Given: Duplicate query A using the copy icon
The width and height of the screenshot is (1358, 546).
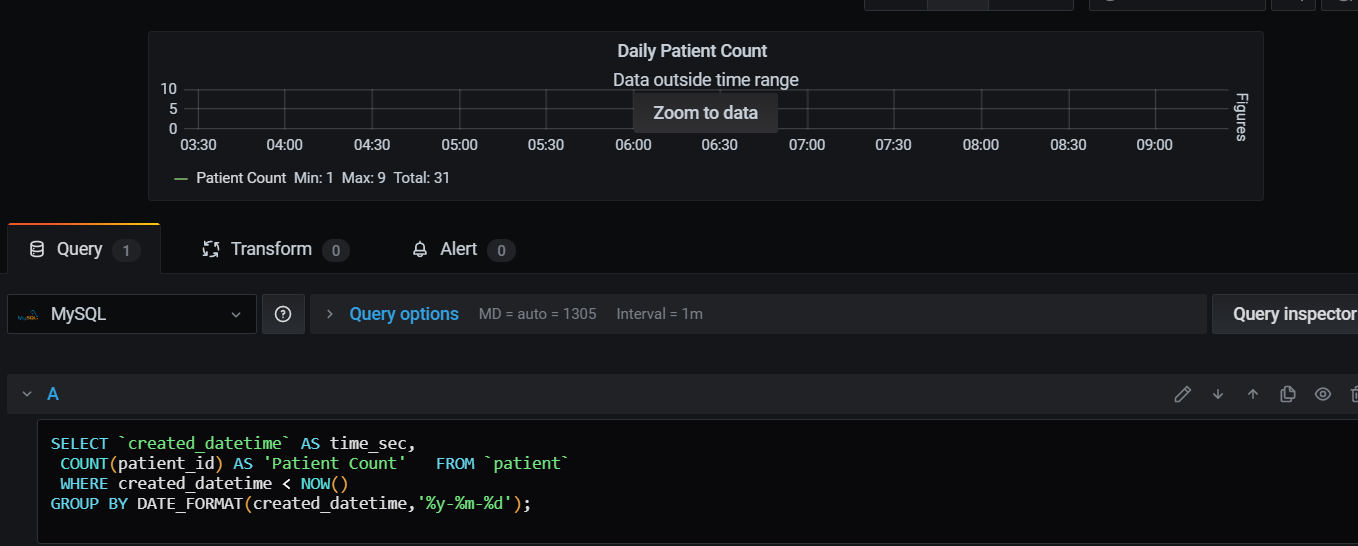Looking at the screenshot, I should (x=1288, y=394).
